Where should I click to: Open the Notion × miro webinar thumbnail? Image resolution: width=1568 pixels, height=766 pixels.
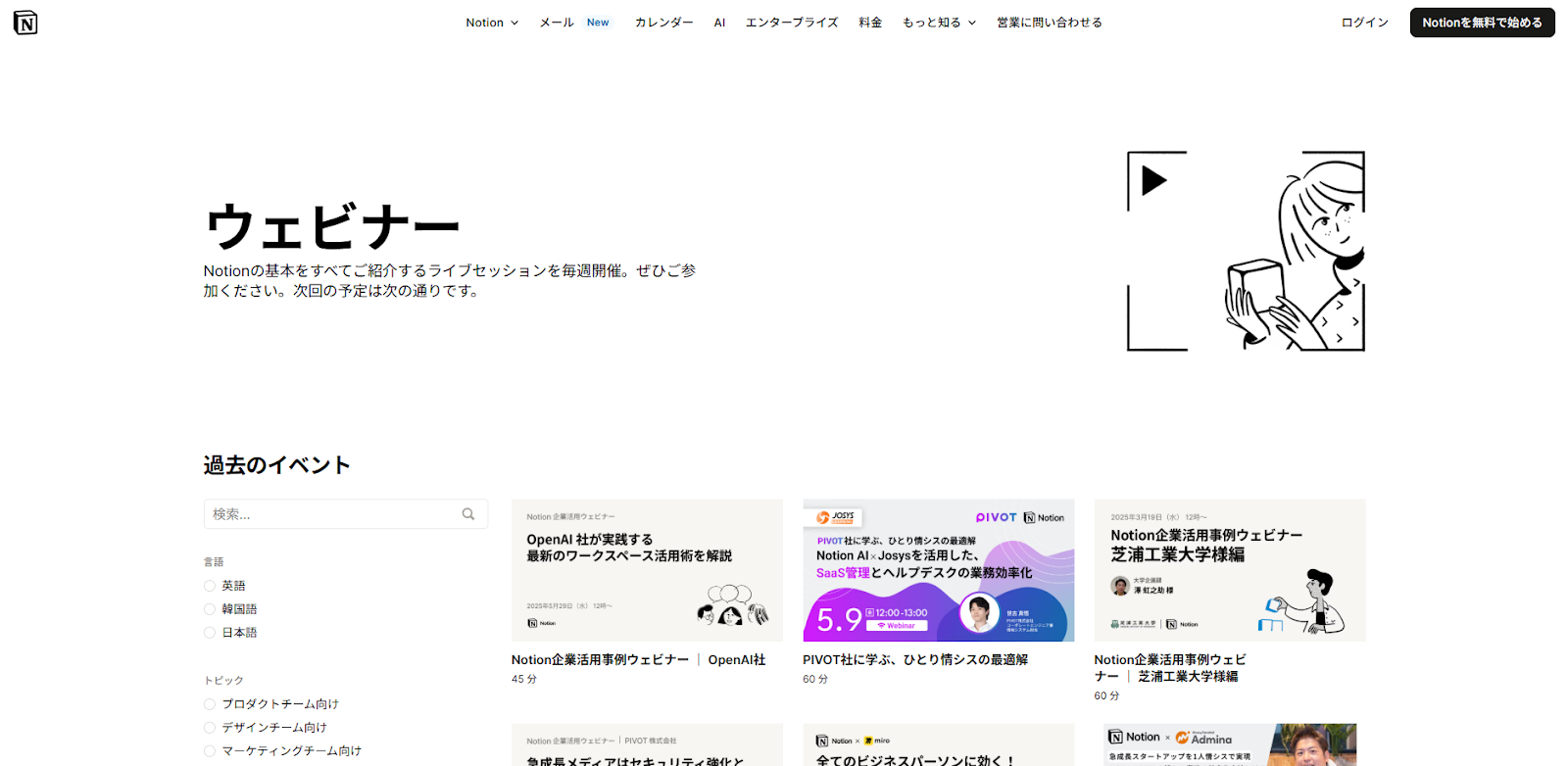pos(939,745)
